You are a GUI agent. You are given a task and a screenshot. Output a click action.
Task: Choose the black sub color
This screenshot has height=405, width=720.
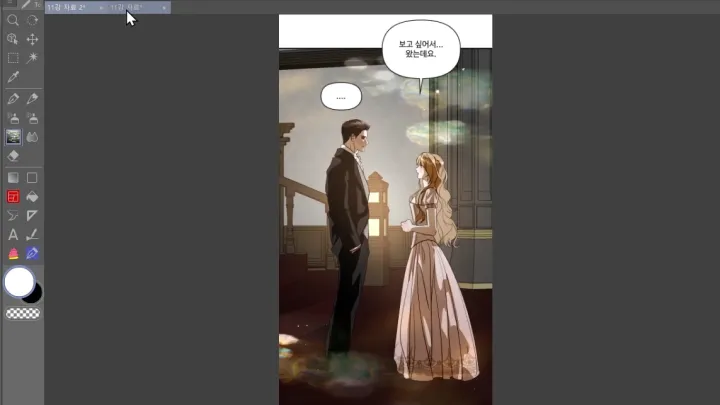(36, 297)
